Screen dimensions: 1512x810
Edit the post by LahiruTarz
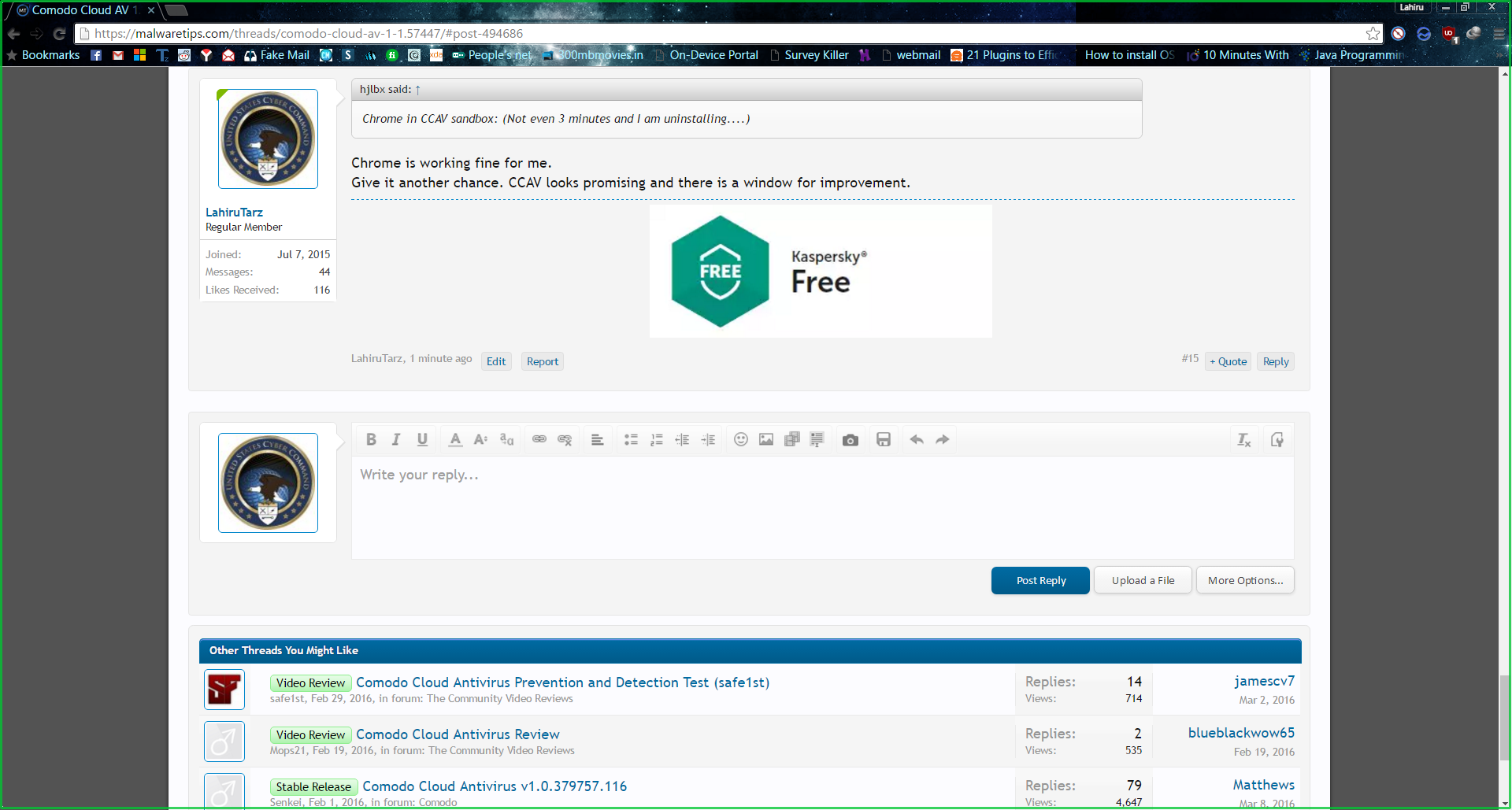[x=496, y=361]
